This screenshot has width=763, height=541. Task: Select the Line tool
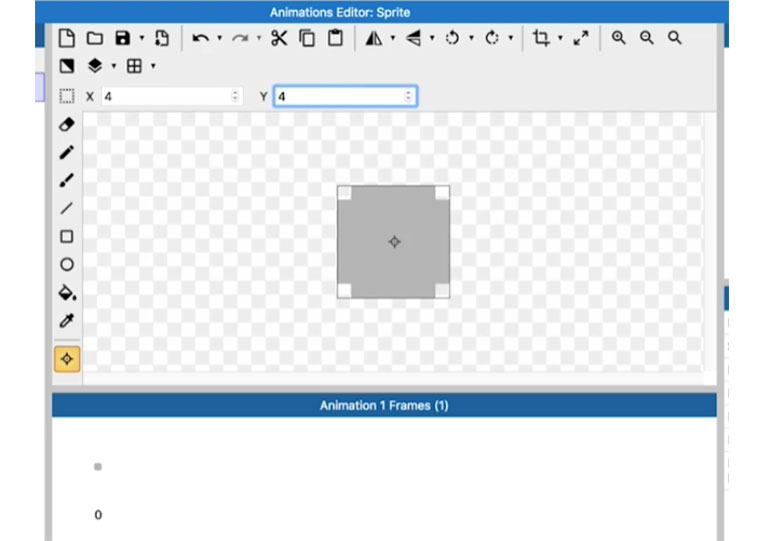tap(67, 208)
